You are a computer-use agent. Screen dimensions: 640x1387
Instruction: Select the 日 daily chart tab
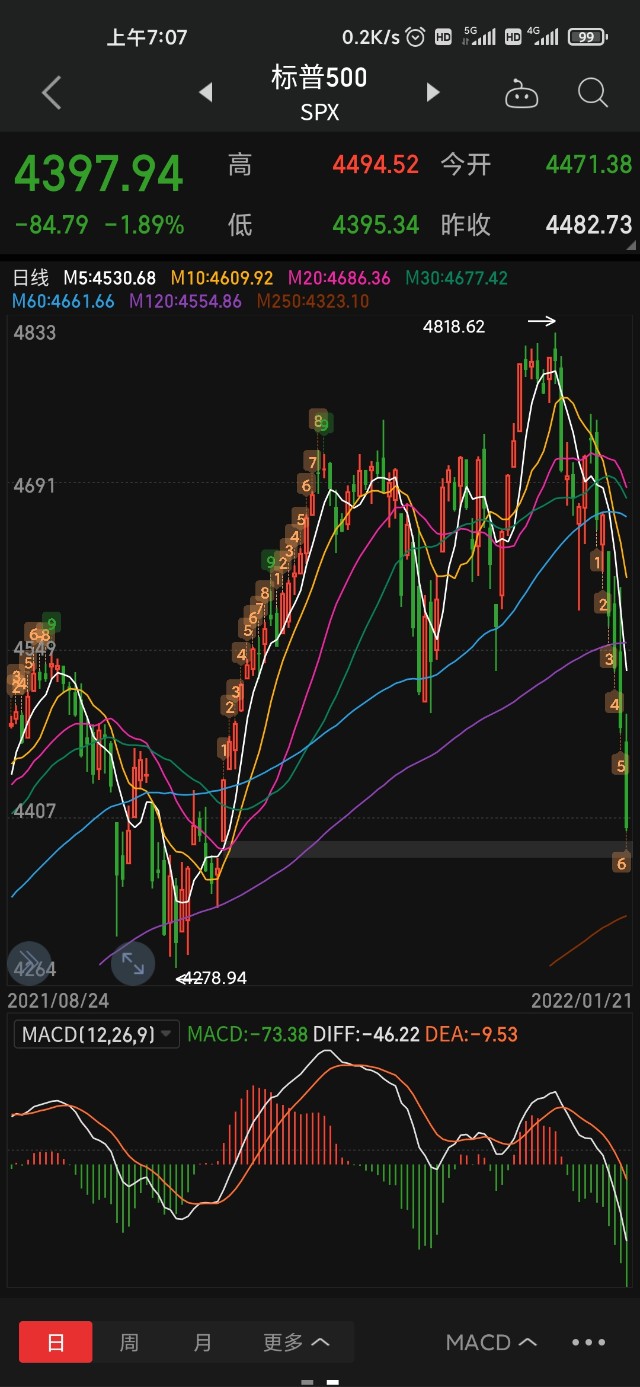(x=56, y=1342)
